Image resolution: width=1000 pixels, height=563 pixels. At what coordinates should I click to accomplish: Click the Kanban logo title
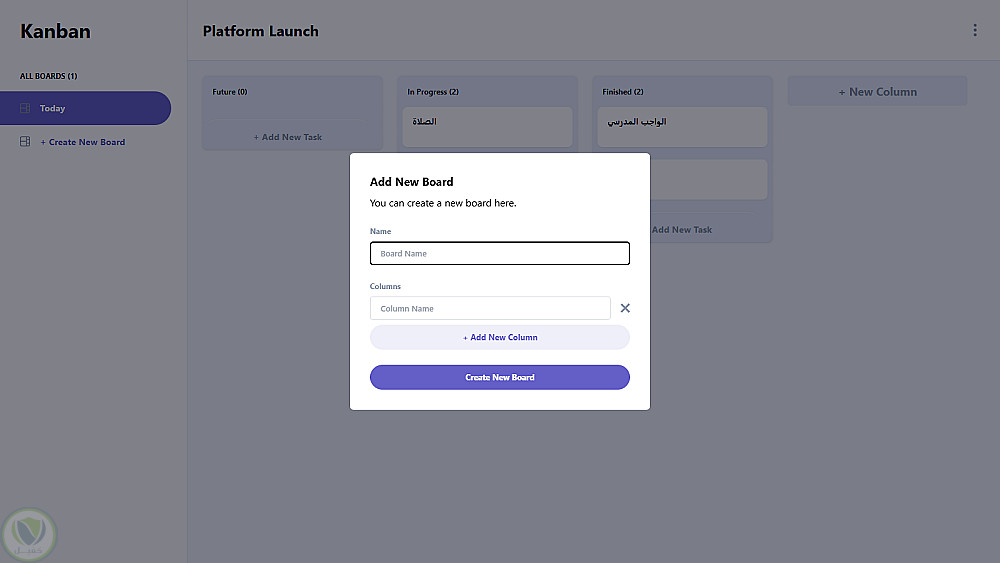pyautogui.click(x=55, y=31)
